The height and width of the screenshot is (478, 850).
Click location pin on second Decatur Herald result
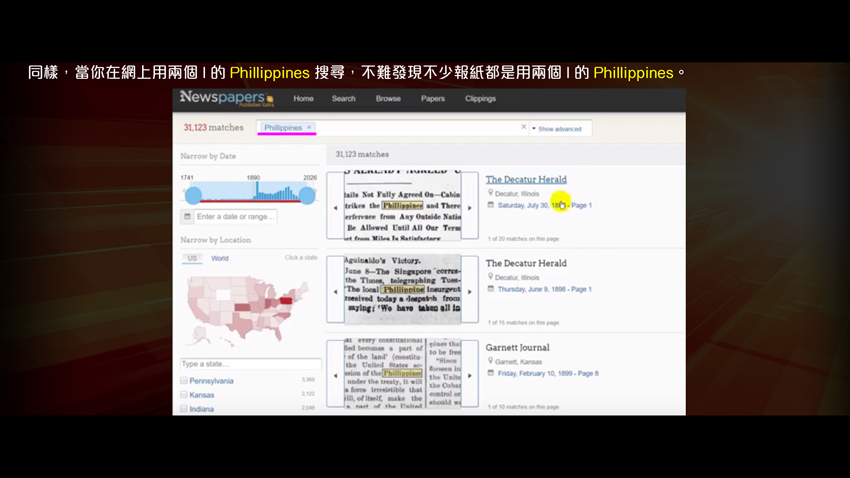pos(491,276)
